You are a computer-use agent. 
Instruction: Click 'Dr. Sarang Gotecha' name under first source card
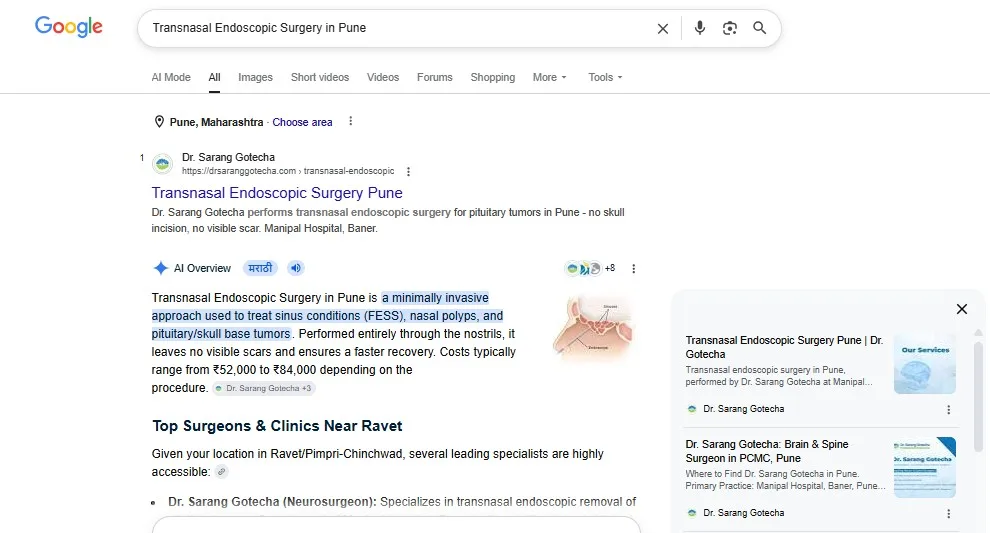point(743,409)
